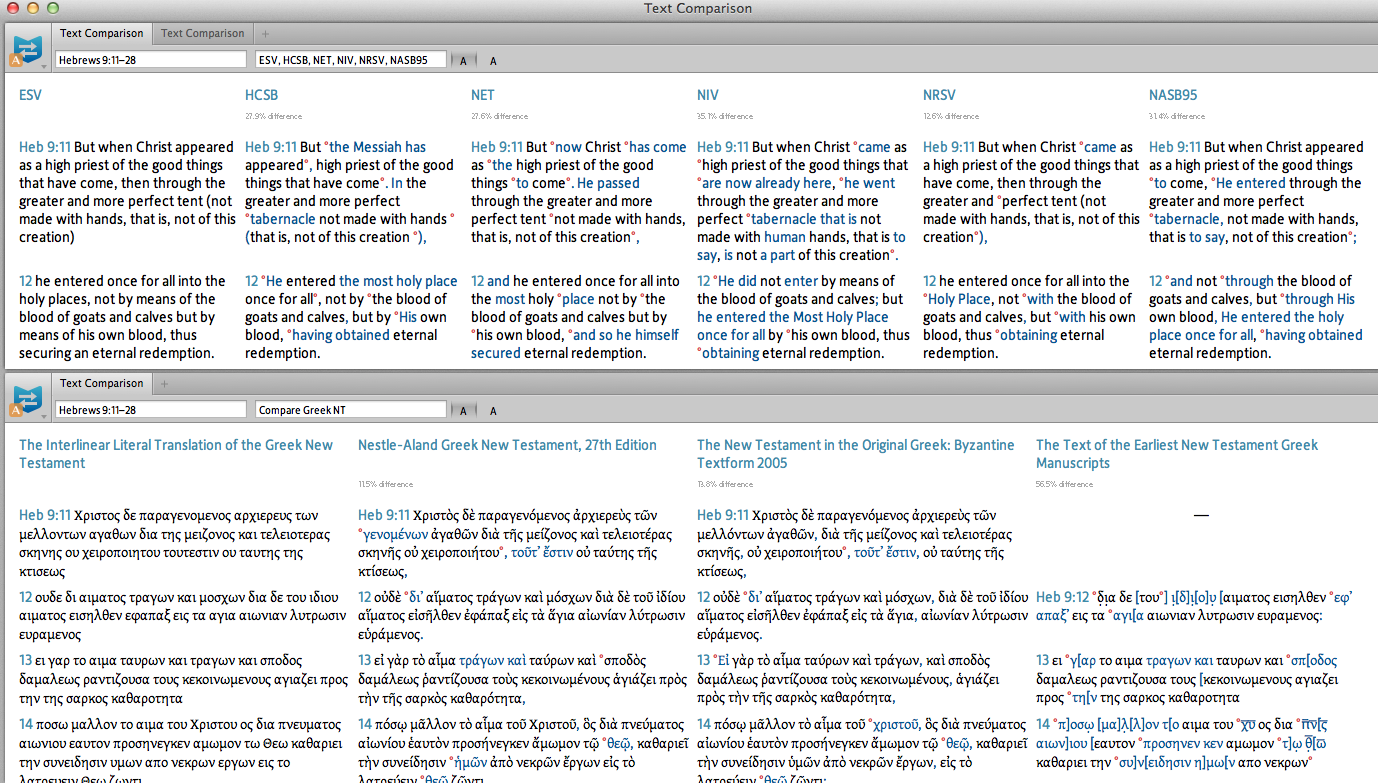
Task: Click the '11.5% difference' label under Nestle-Aland
Action: tap(386, 484)
